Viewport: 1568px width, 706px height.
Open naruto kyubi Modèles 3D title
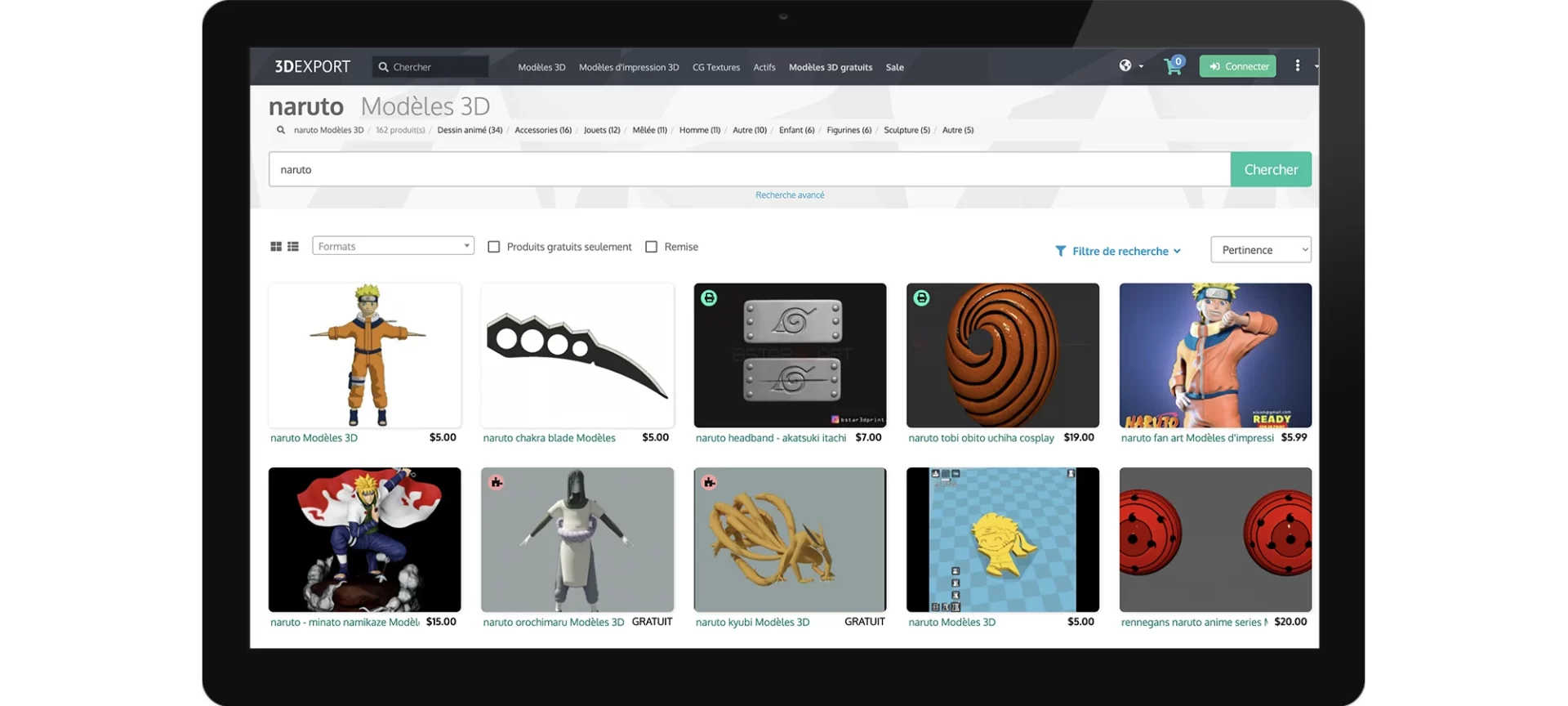[x=752, y=623]
